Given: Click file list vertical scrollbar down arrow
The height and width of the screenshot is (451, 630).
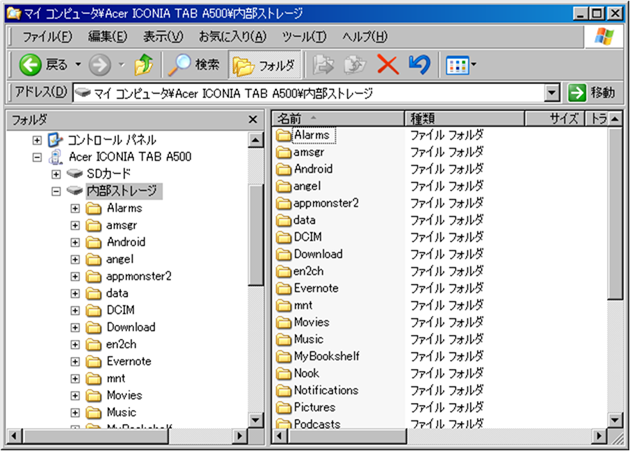Looking at the screenshot, I should click(x=615, y=420).
